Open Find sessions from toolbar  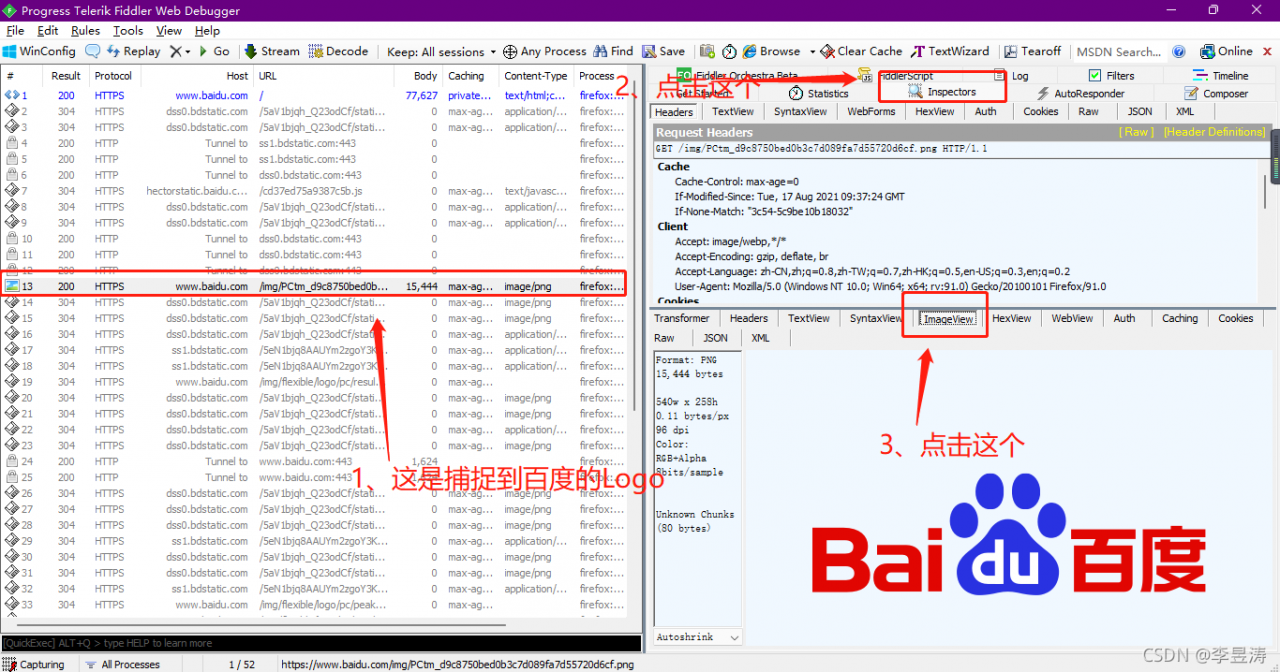click(614, 51)
